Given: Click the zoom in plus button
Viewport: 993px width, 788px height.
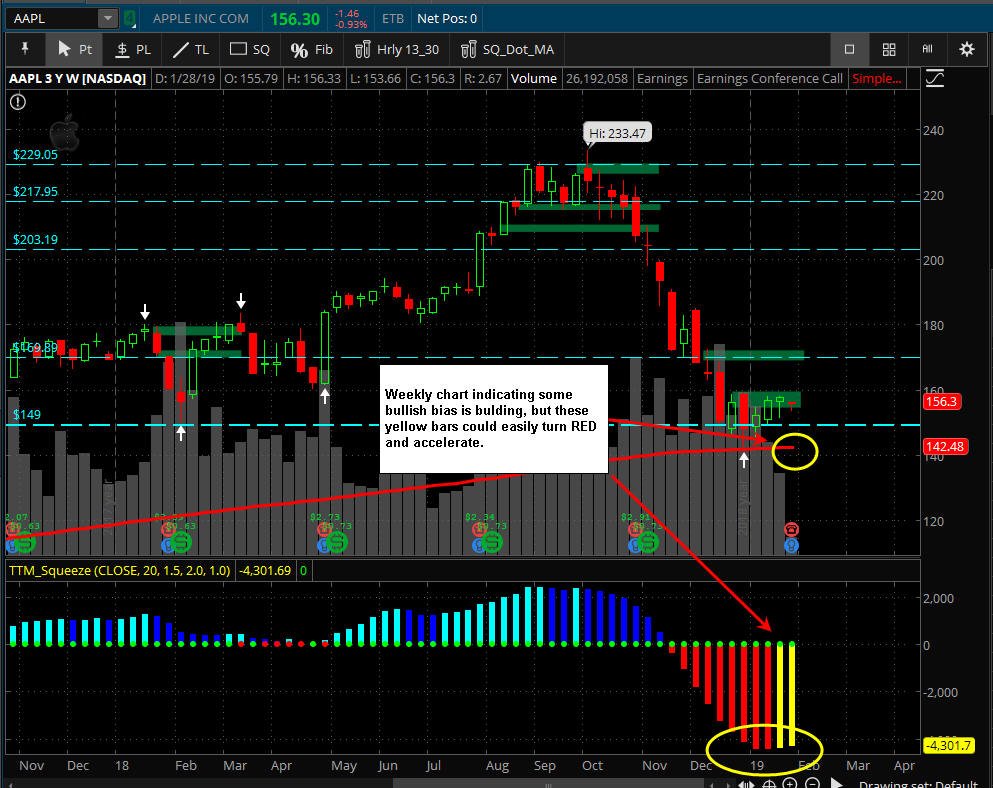Looking at the screenshot, I should 790,784.
